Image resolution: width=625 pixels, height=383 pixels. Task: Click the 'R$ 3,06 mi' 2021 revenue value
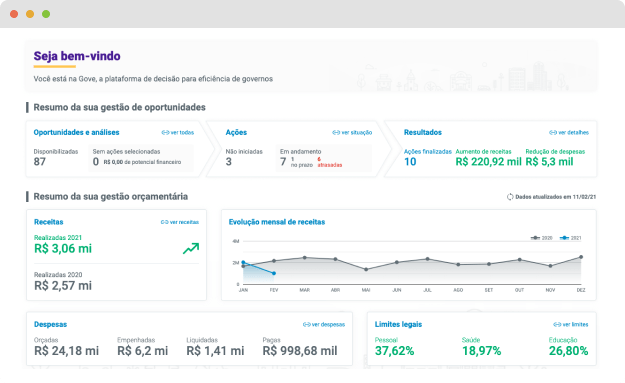click(x=63, y=249)
